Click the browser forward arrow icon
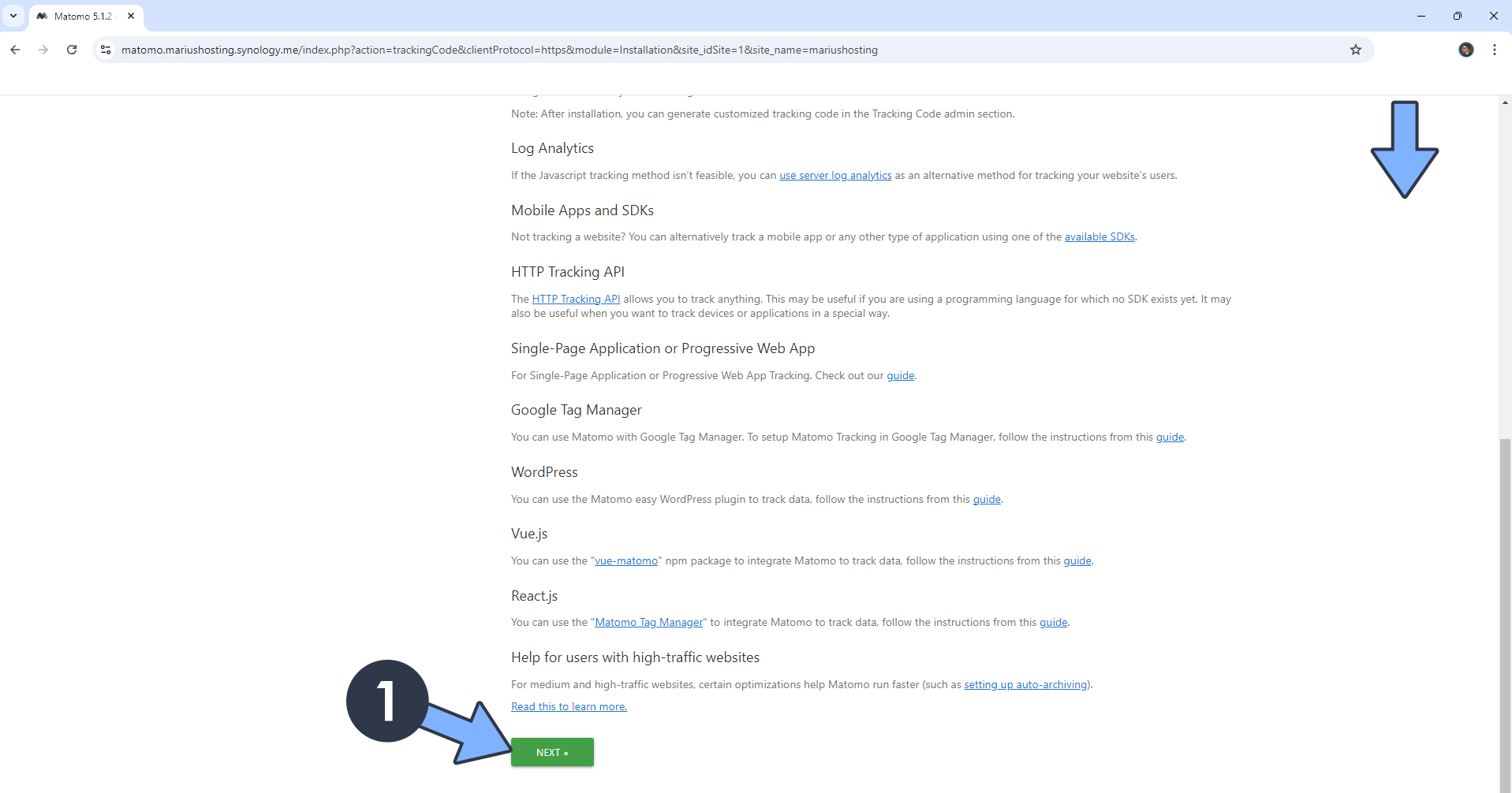 coord(43,50)
